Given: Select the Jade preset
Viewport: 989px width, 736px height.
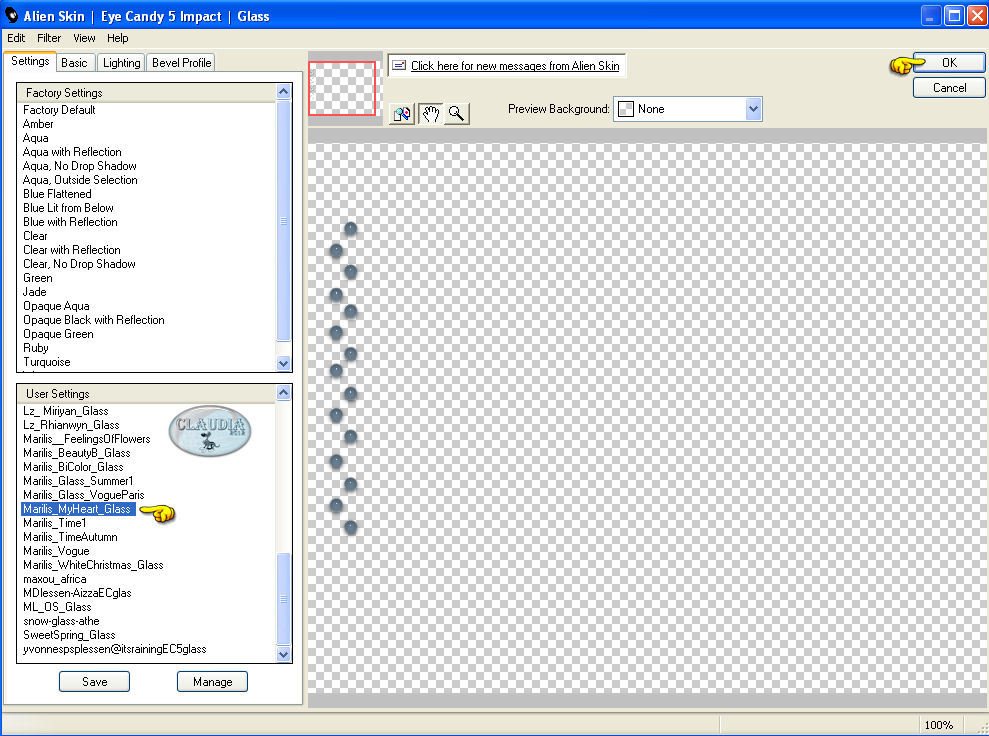Looking at the screenshot, I should tap(35, 292).
